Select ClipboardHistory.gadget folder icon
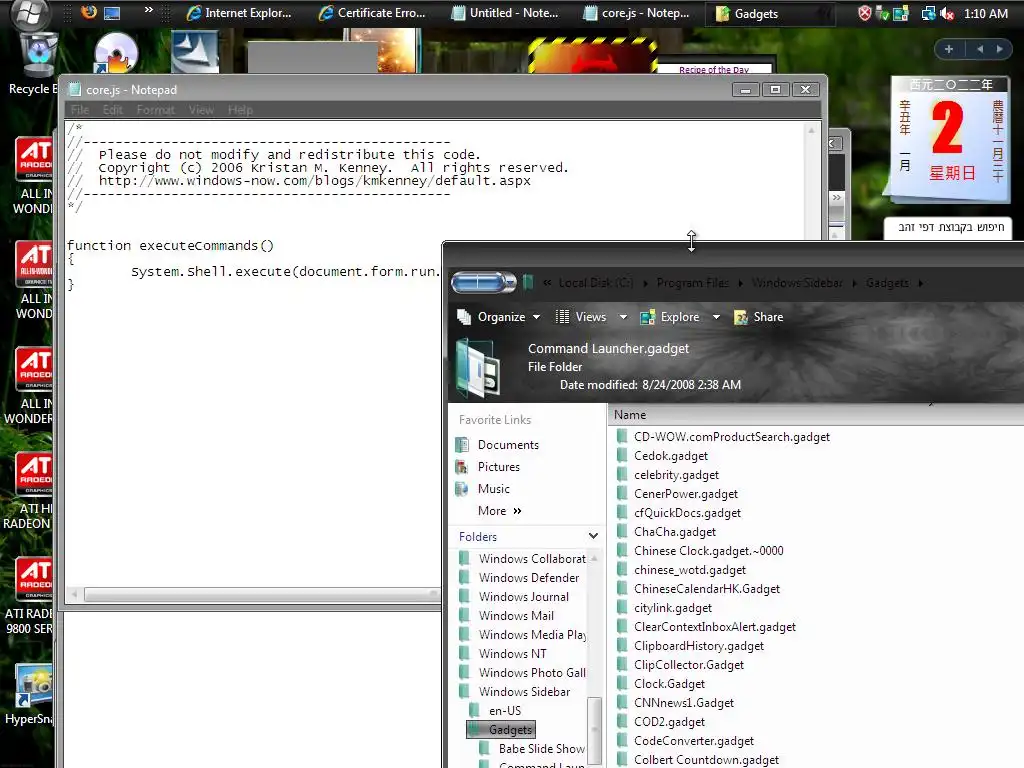This screenshot has width=1024, height=768. tap(622, 645)
